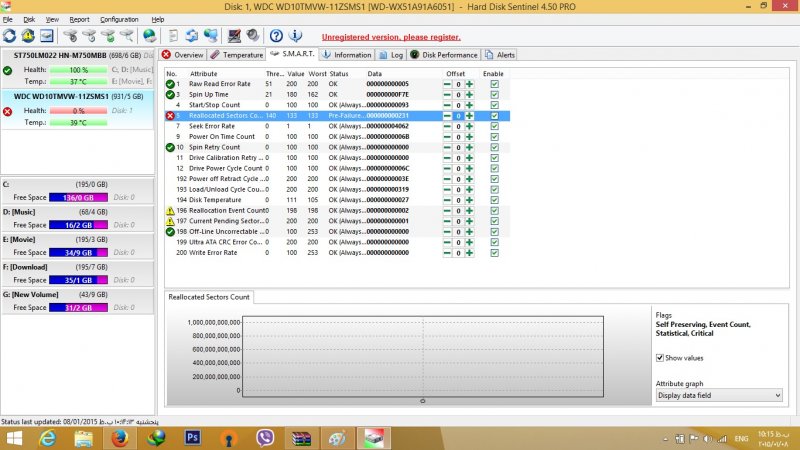Click the disk panel view toolbar icon
Image resolution: width=800 pixels, height=450 pixels.
(x=47, y=36)
